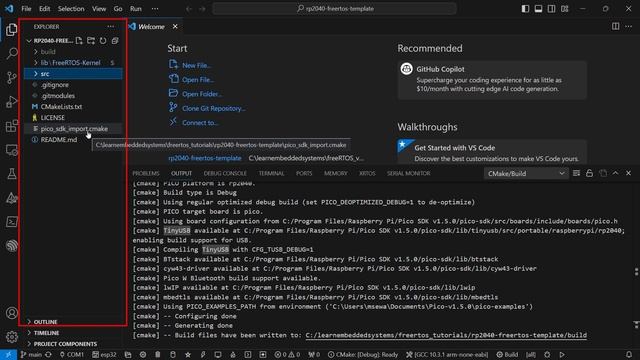The width and height of the screenshot is (640, 360).
Task: Toggle the bottom panel visibility
Action: pyautogui.click(x=538, y=9)
